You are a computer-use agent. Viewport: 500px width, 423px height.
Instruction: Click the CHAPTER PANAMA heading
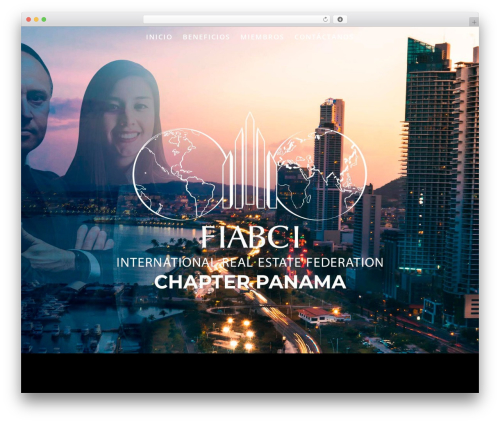point(250,282)
